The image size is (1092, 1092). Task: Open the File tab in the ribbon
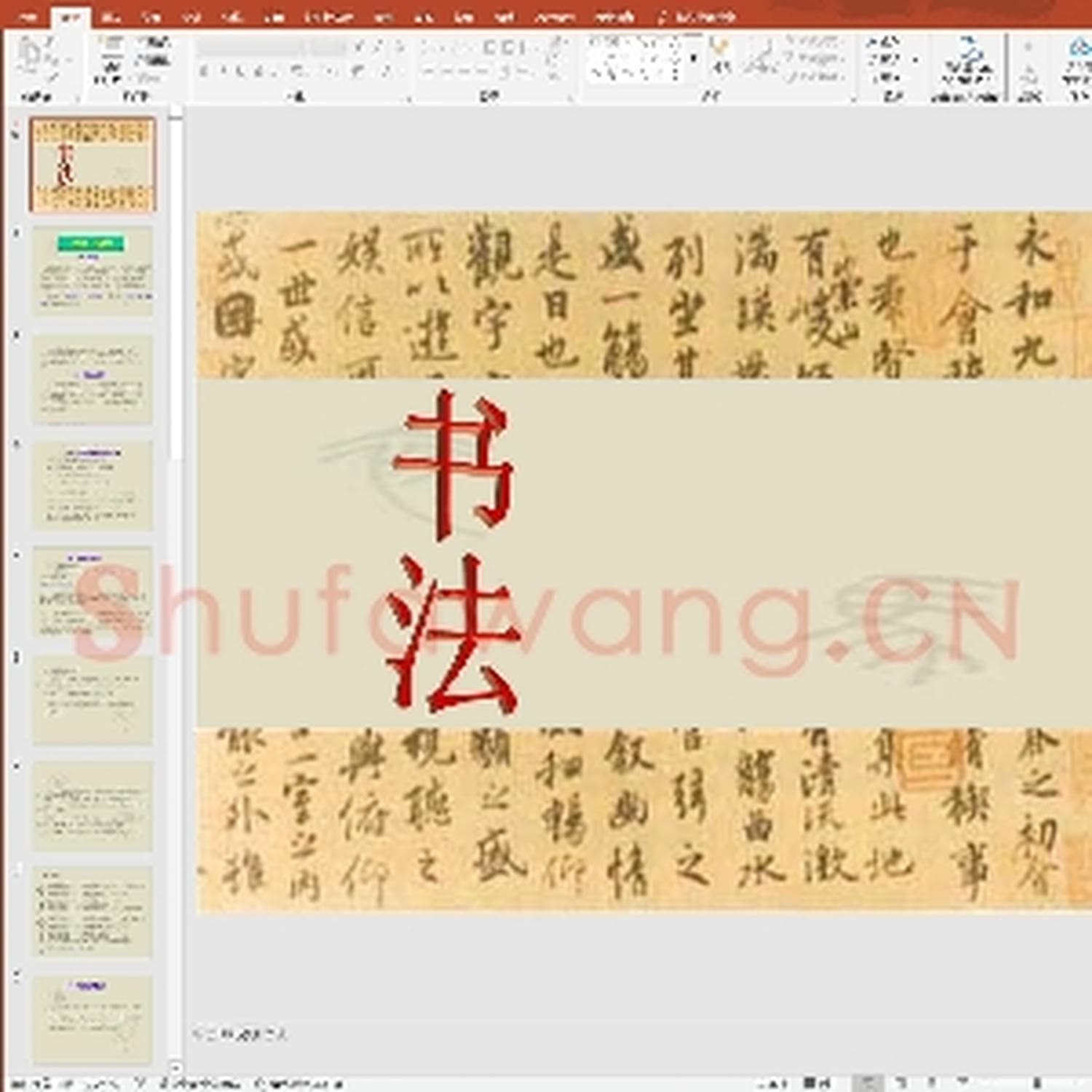click(x=28, y=16)
